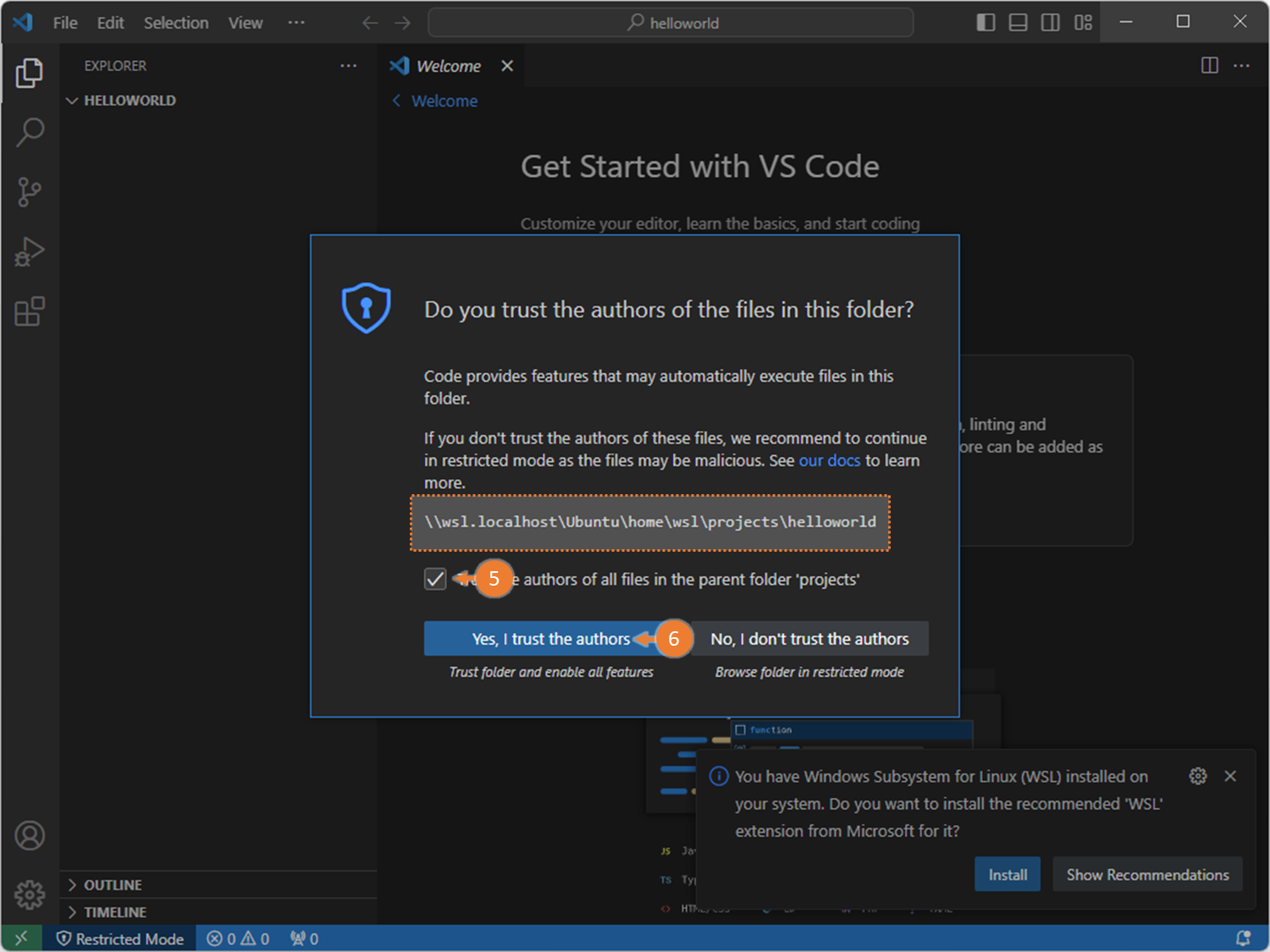Toggle the primary side bar layout icon
The image size is (1270, 952).
(986, 23)
